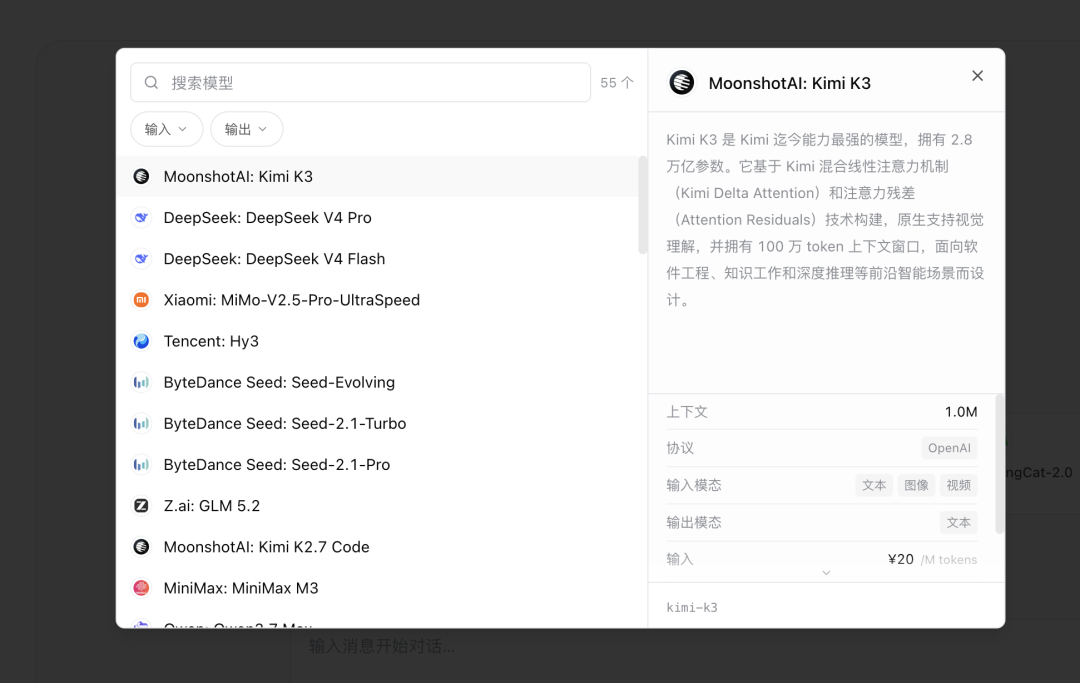Click the kimi-k3 model ID text
Screen dimensions: 1080x683
(x=692, y=607)
